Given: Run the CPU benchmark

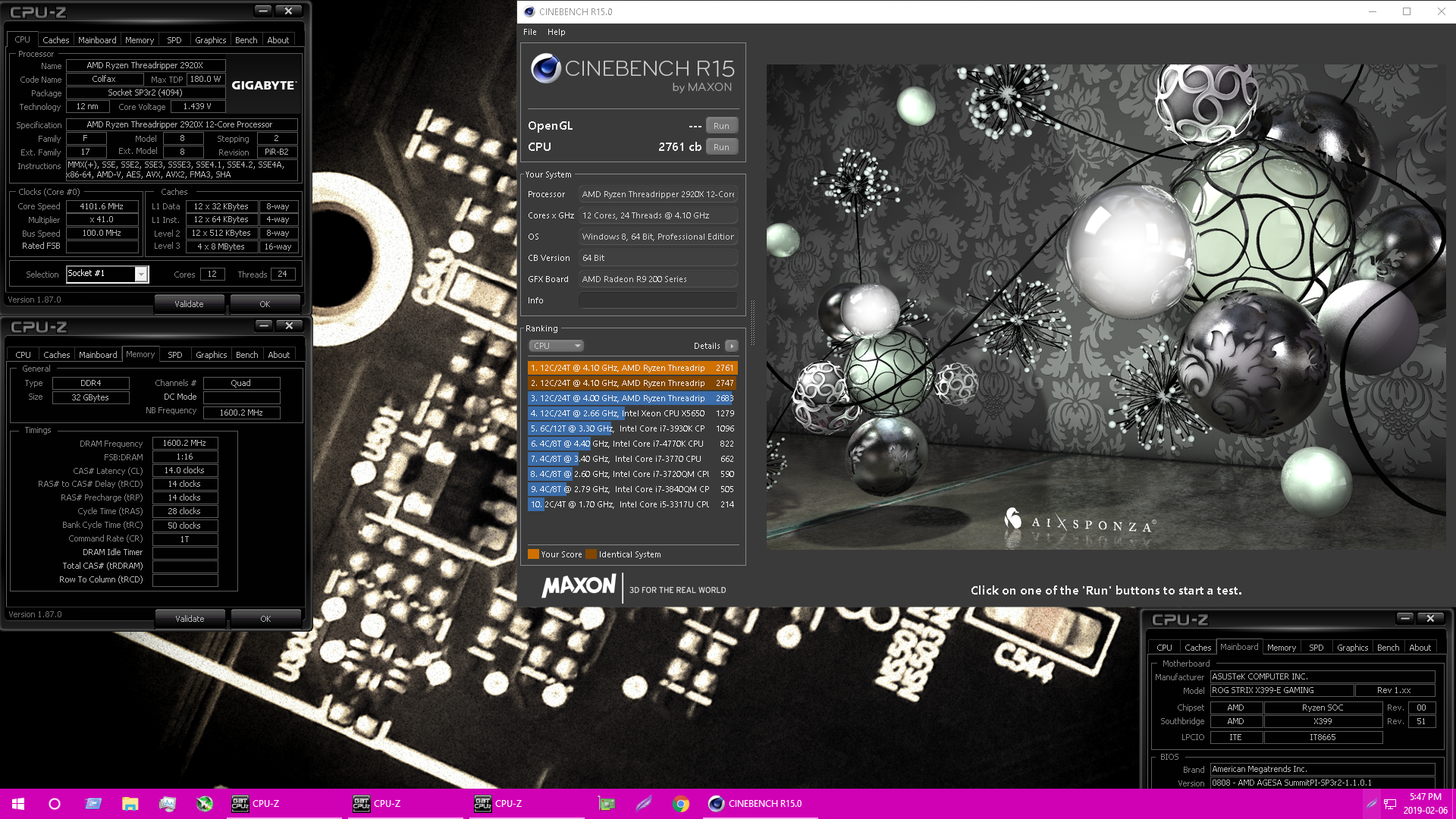Looking at the screenshot, I should pos(721,147).
